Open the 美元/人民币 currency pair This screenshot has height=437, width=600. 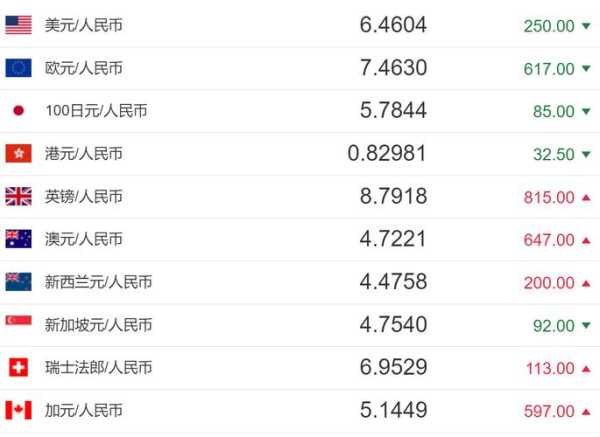[x=84, y=25]
